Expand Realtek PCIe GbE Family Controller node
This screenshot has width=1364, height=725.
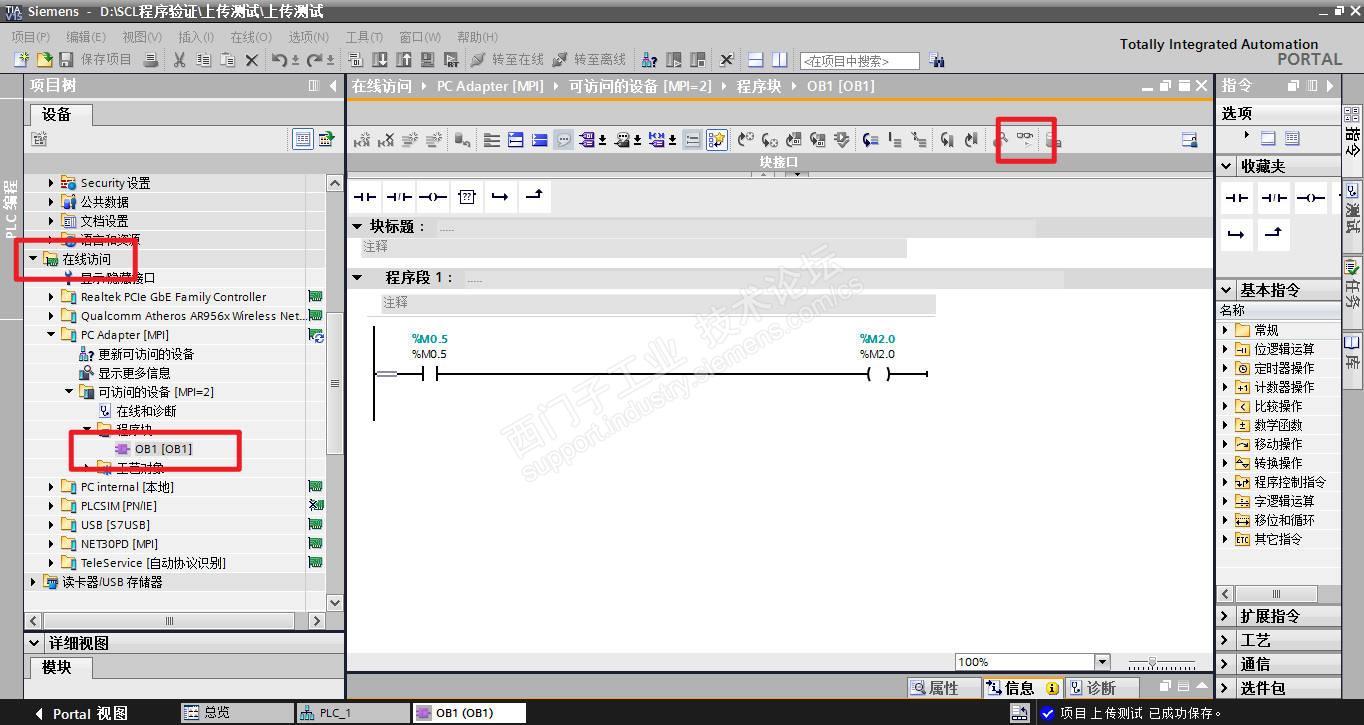[52, 297]
